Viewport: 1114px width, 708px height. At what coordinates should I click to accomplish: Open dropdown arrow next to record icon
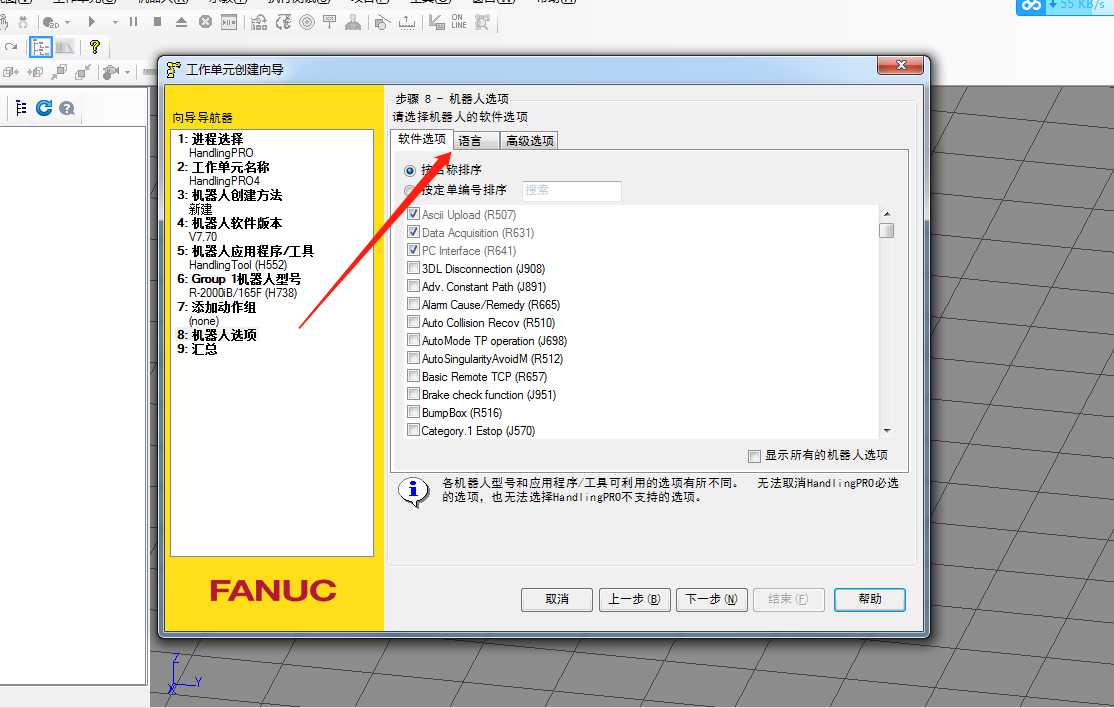[67, 23]
